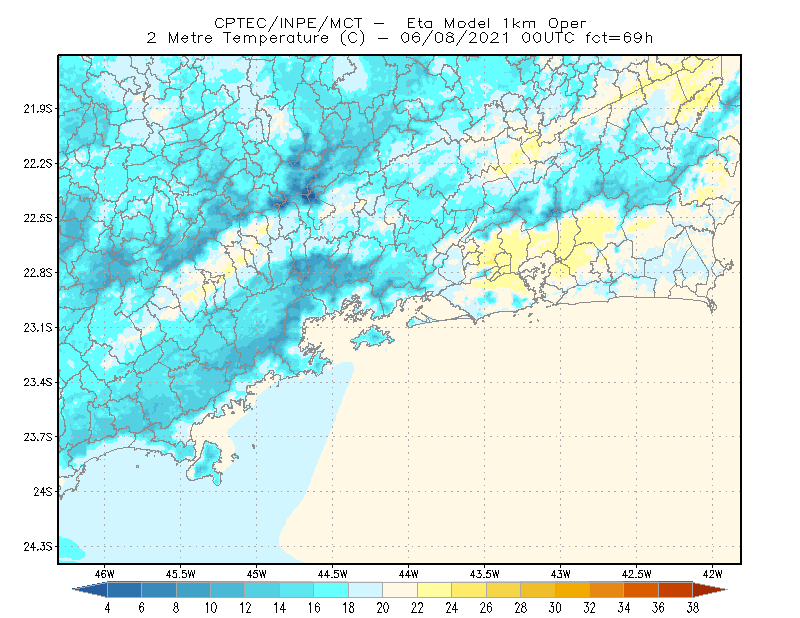This screenshot has height=618, width=800.
Task: Click the golden 26-28 colorbar swatch
Action: pos(504,590)
